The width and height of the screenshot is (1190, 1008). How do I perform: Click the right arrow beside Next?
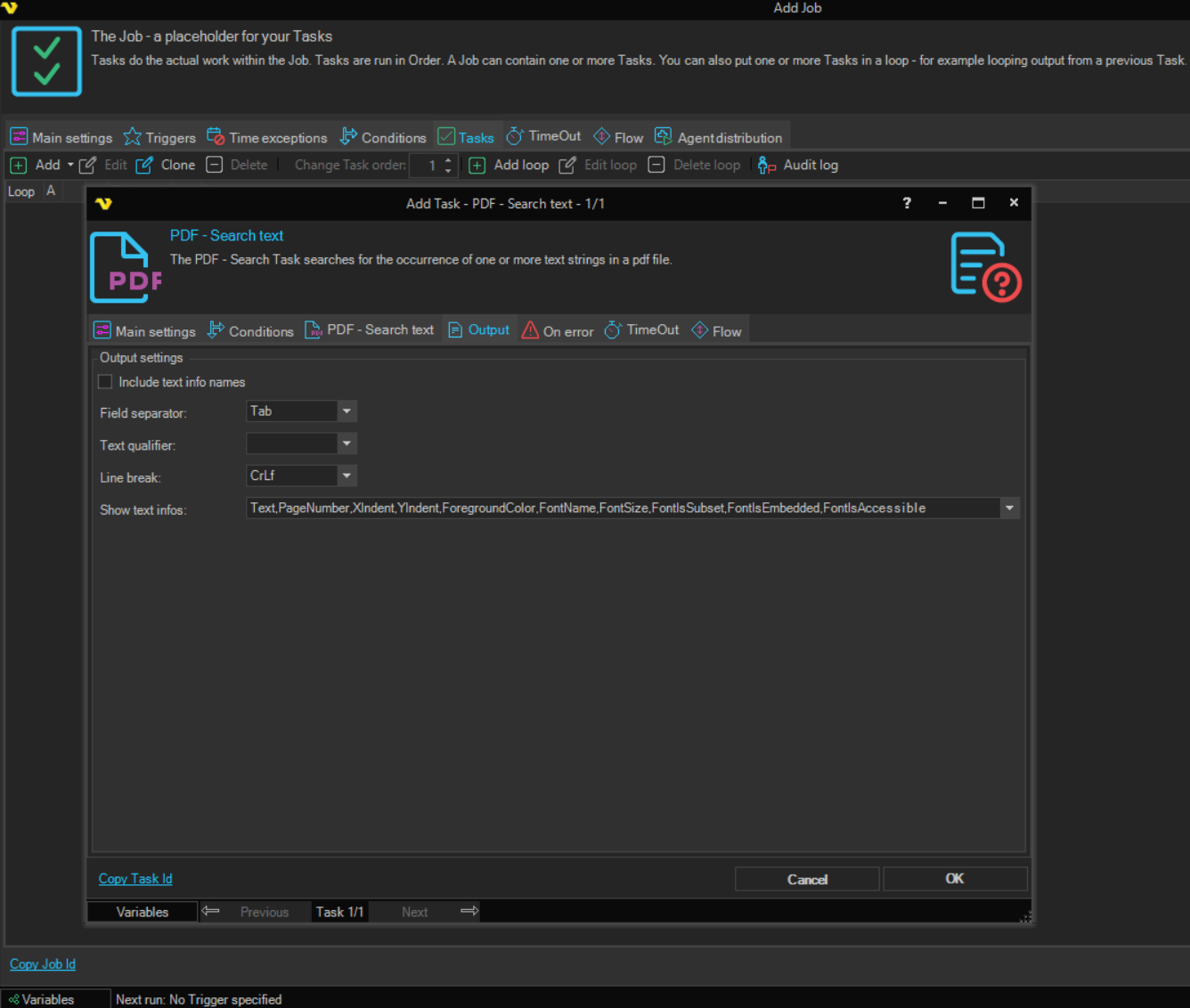click(469, 911)
